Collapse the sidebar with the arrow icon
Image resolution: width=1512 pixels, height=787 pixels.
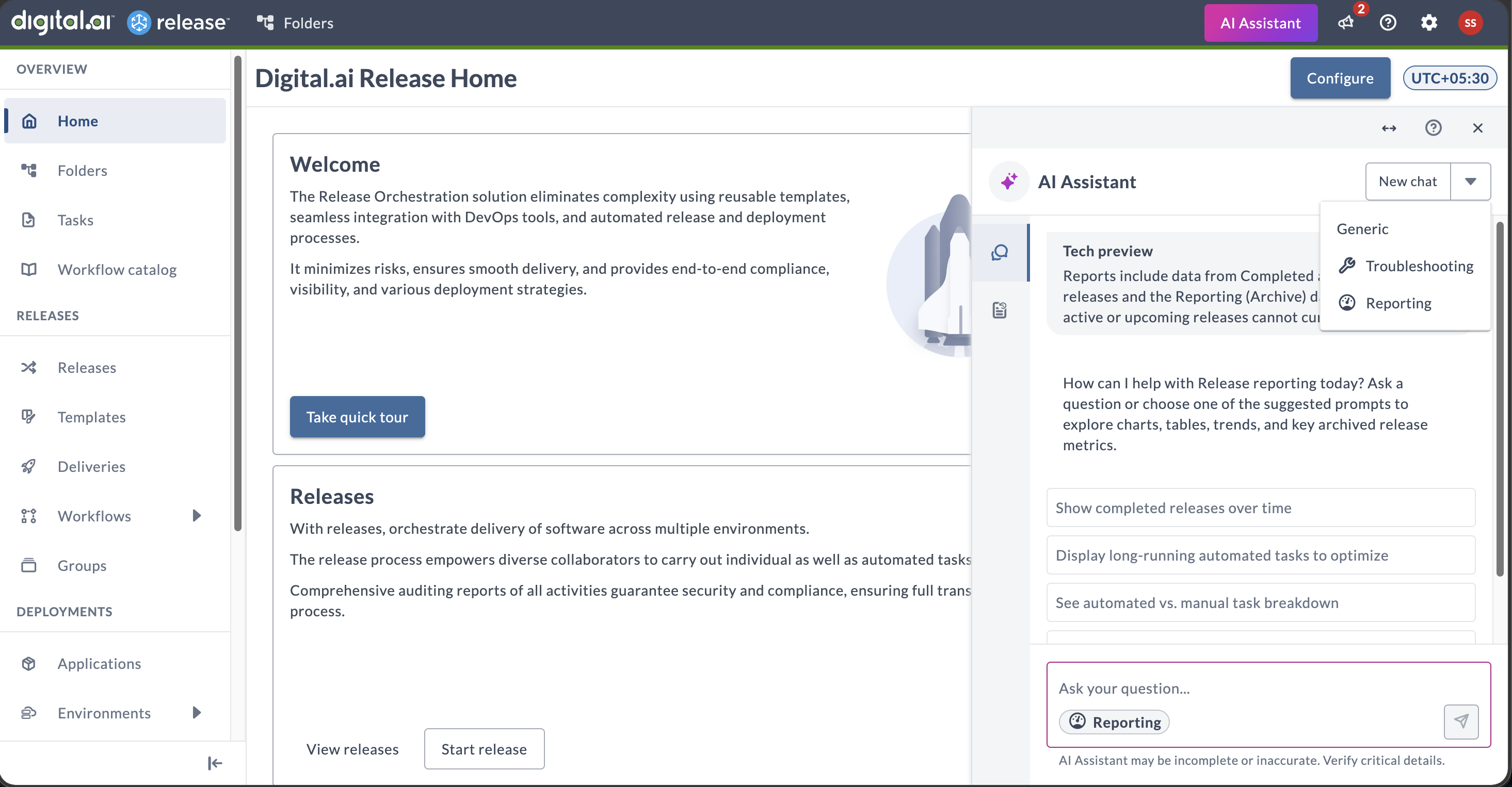click(215, 763)
